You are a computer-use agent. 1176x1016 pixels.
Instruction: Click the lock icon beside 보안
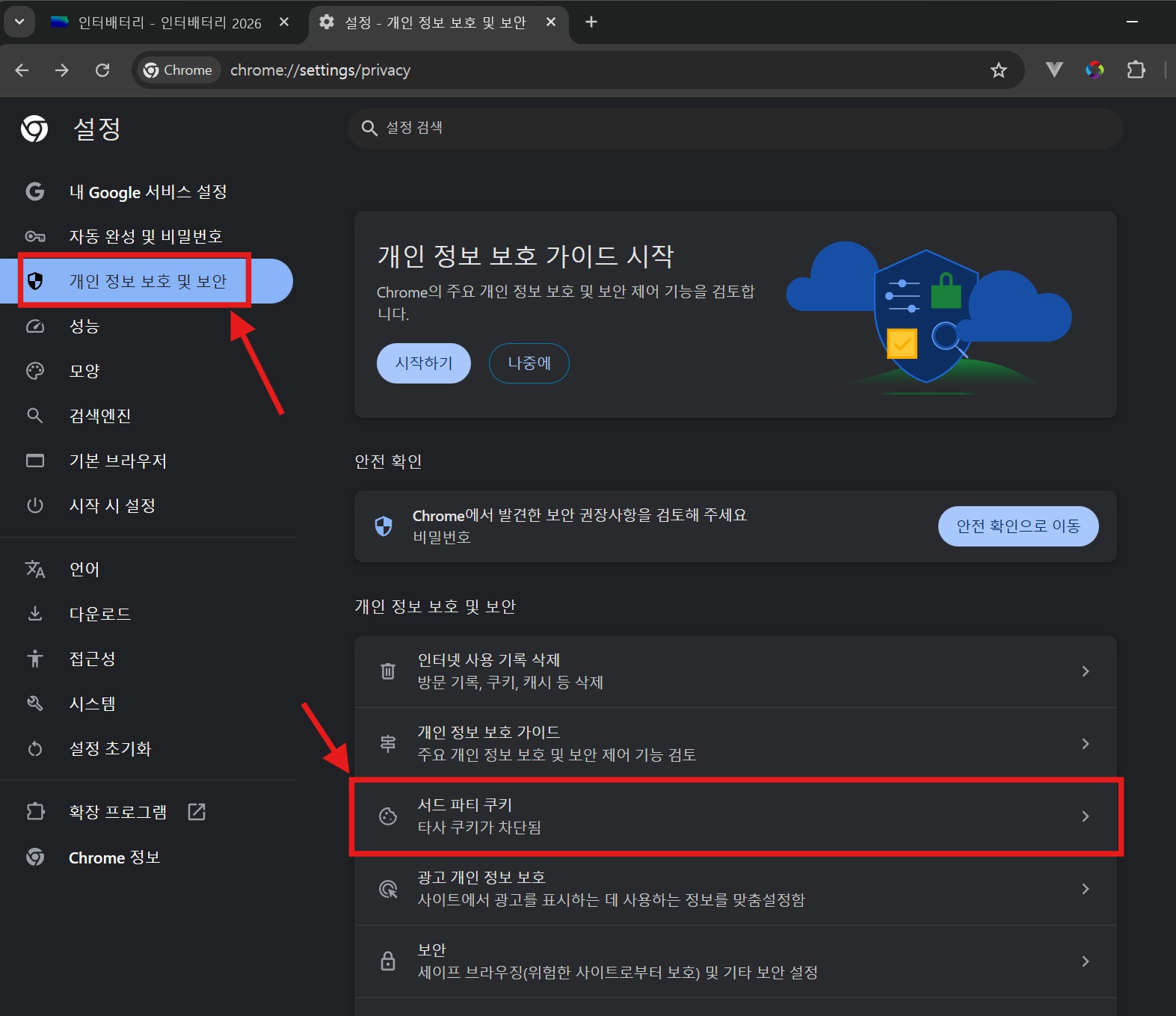388,961
